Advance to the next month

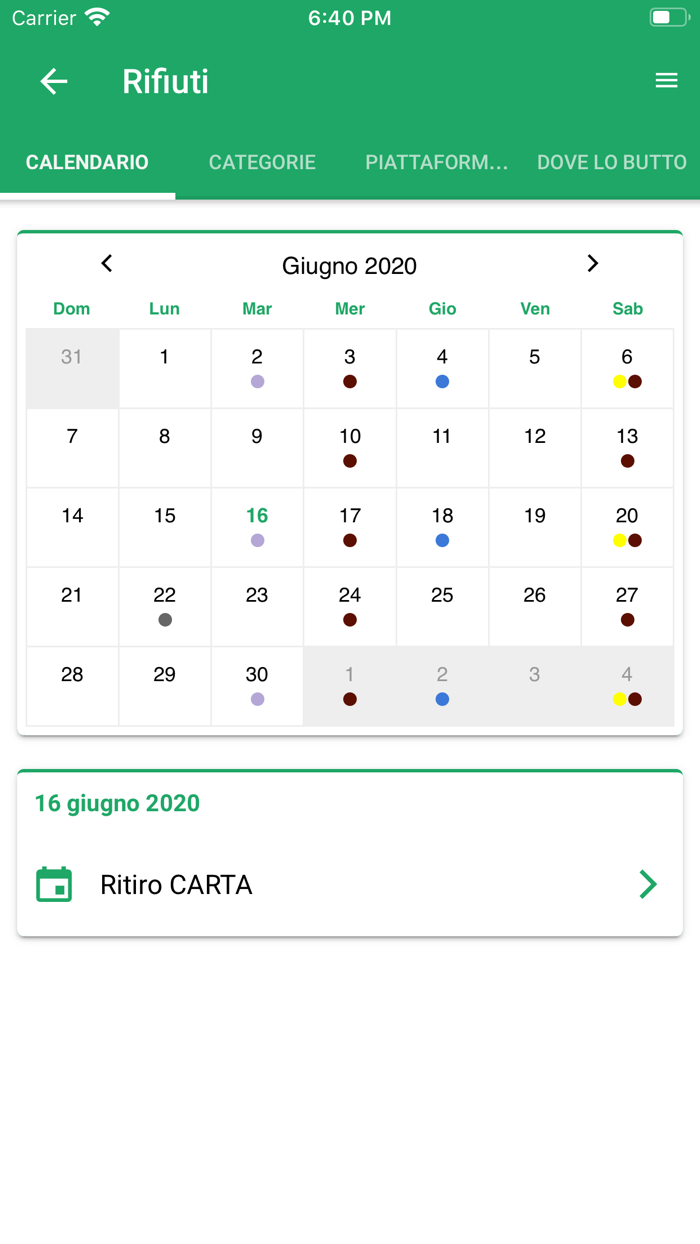click(592, 264)
